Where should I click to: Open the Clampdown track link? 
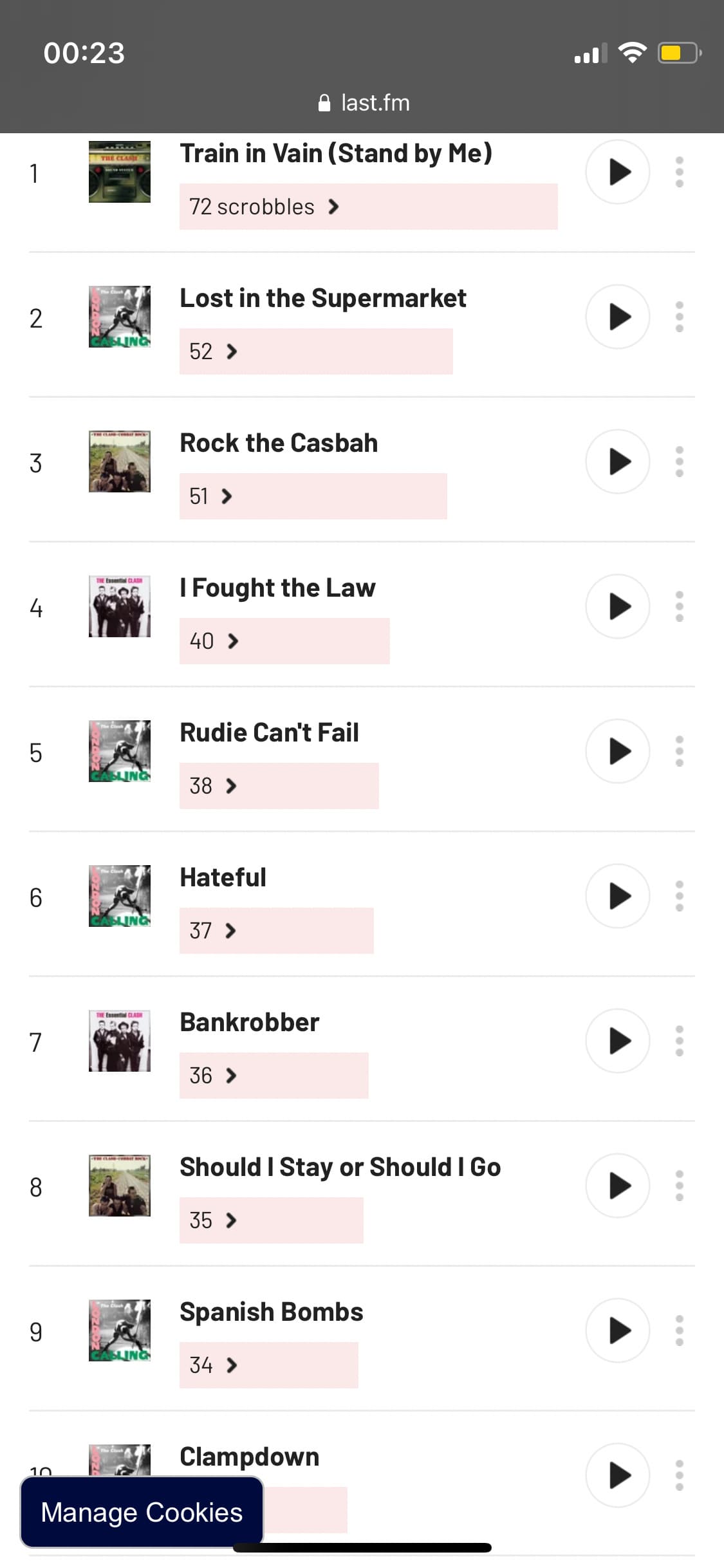(250, 1457)
